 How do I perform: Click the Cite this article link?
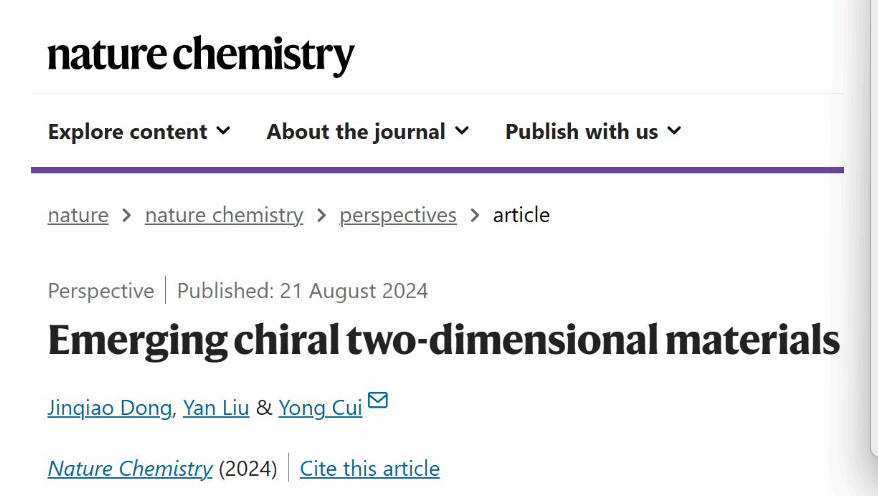(x=370, y=468)
